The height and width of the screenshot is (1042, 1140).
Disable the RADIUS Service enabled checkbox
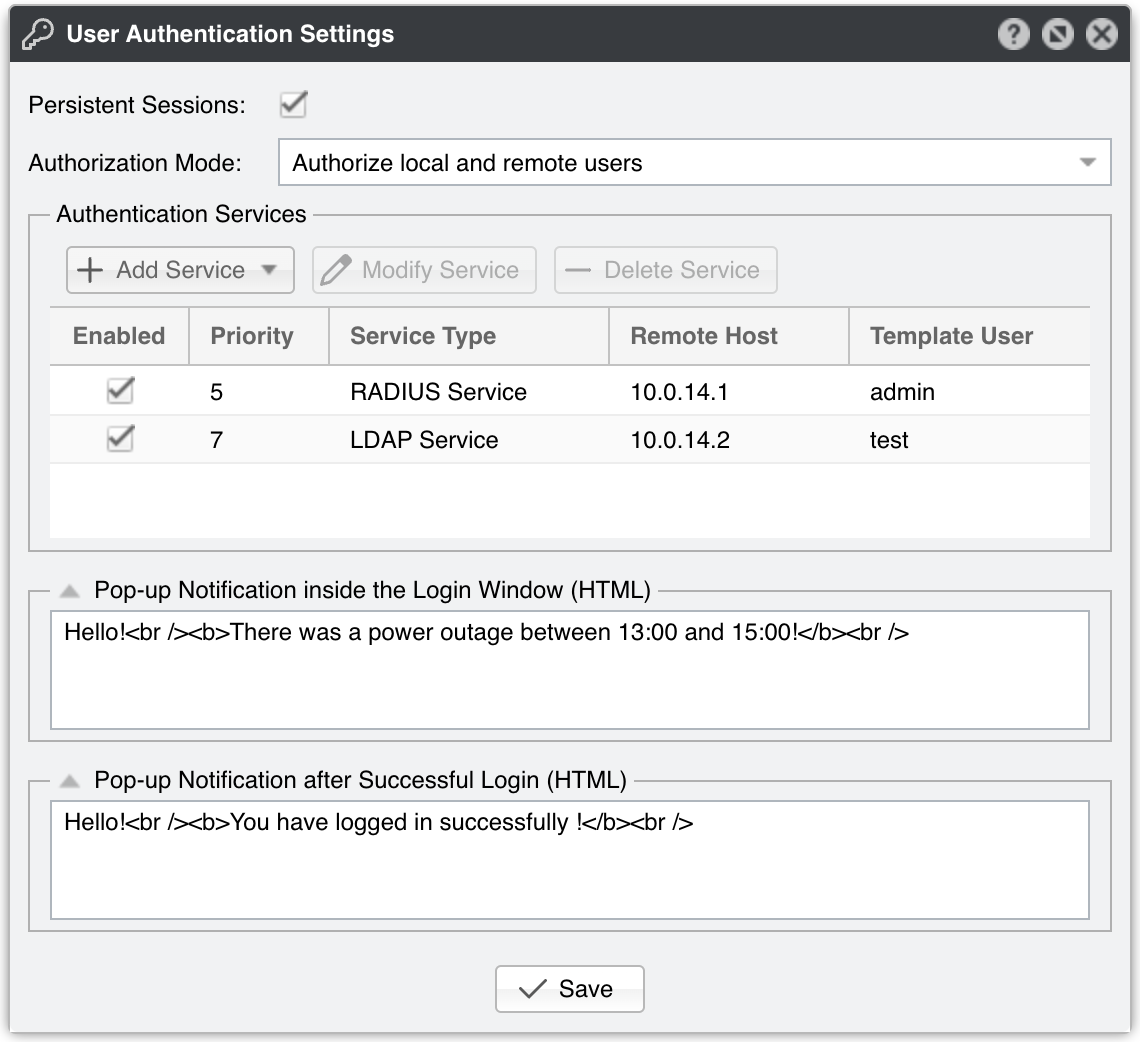click(120, 391)
